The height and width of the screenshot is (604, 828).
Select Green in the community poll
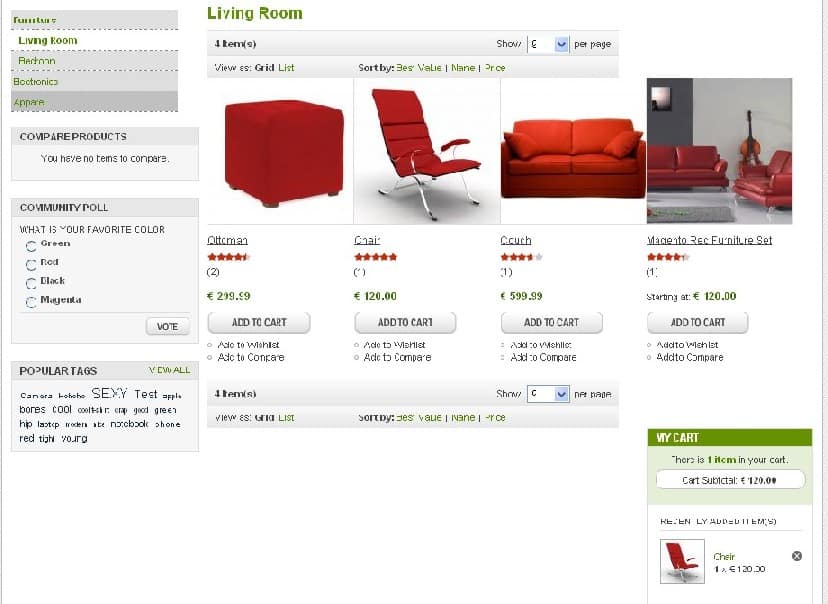click(x=31, y=246)
